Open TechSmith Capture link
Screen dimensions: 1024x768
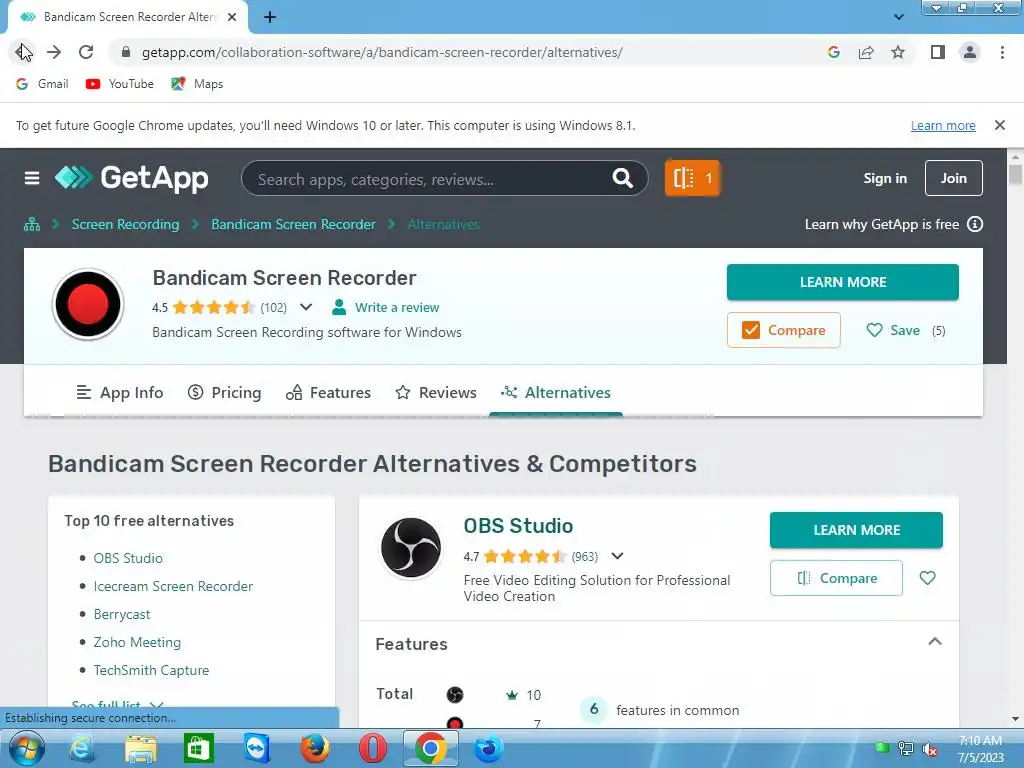click(x=152, y=671)
